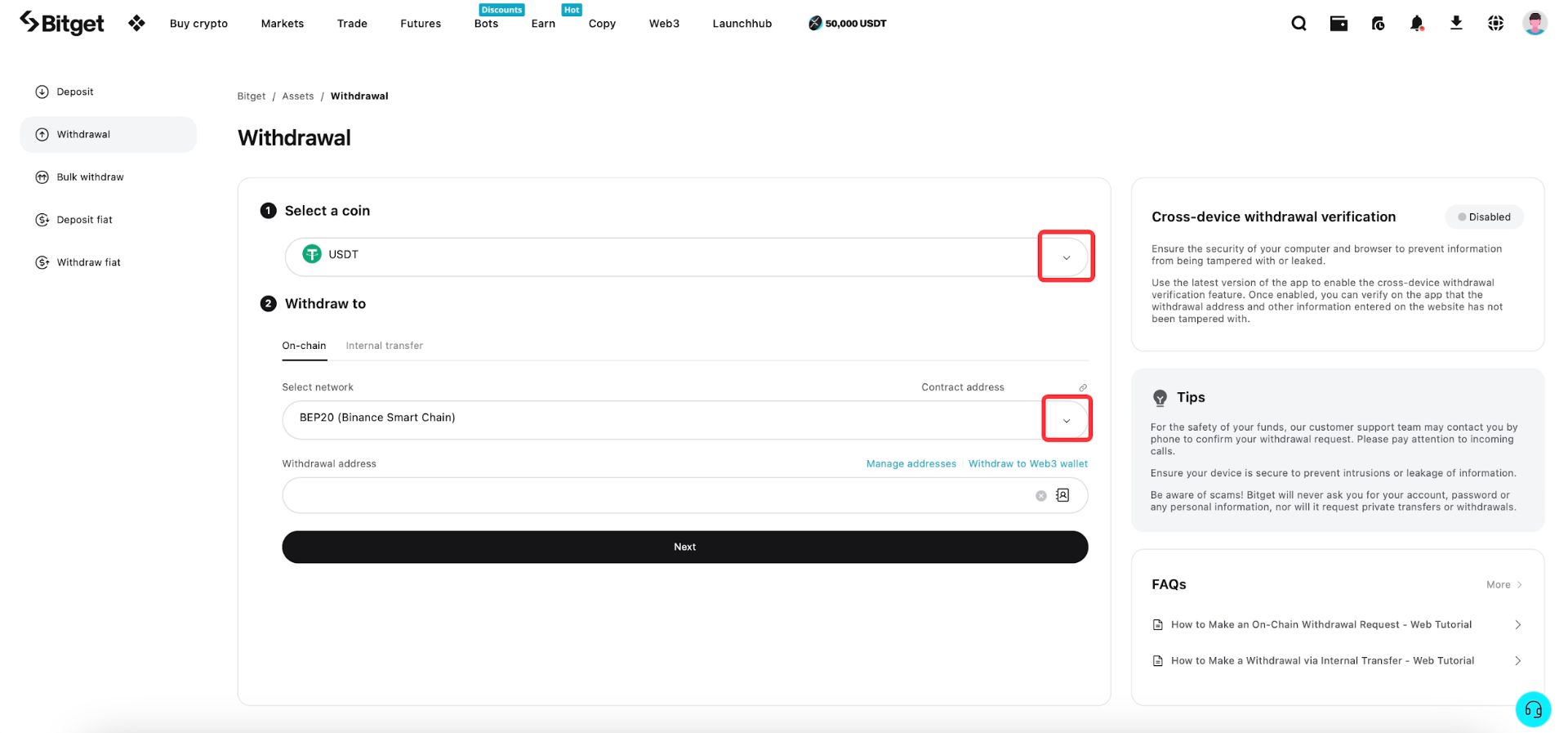This screenshot has width=1568, height=733.
Task: Click Bitget breadcrumb link
Action: pos(252,96)
